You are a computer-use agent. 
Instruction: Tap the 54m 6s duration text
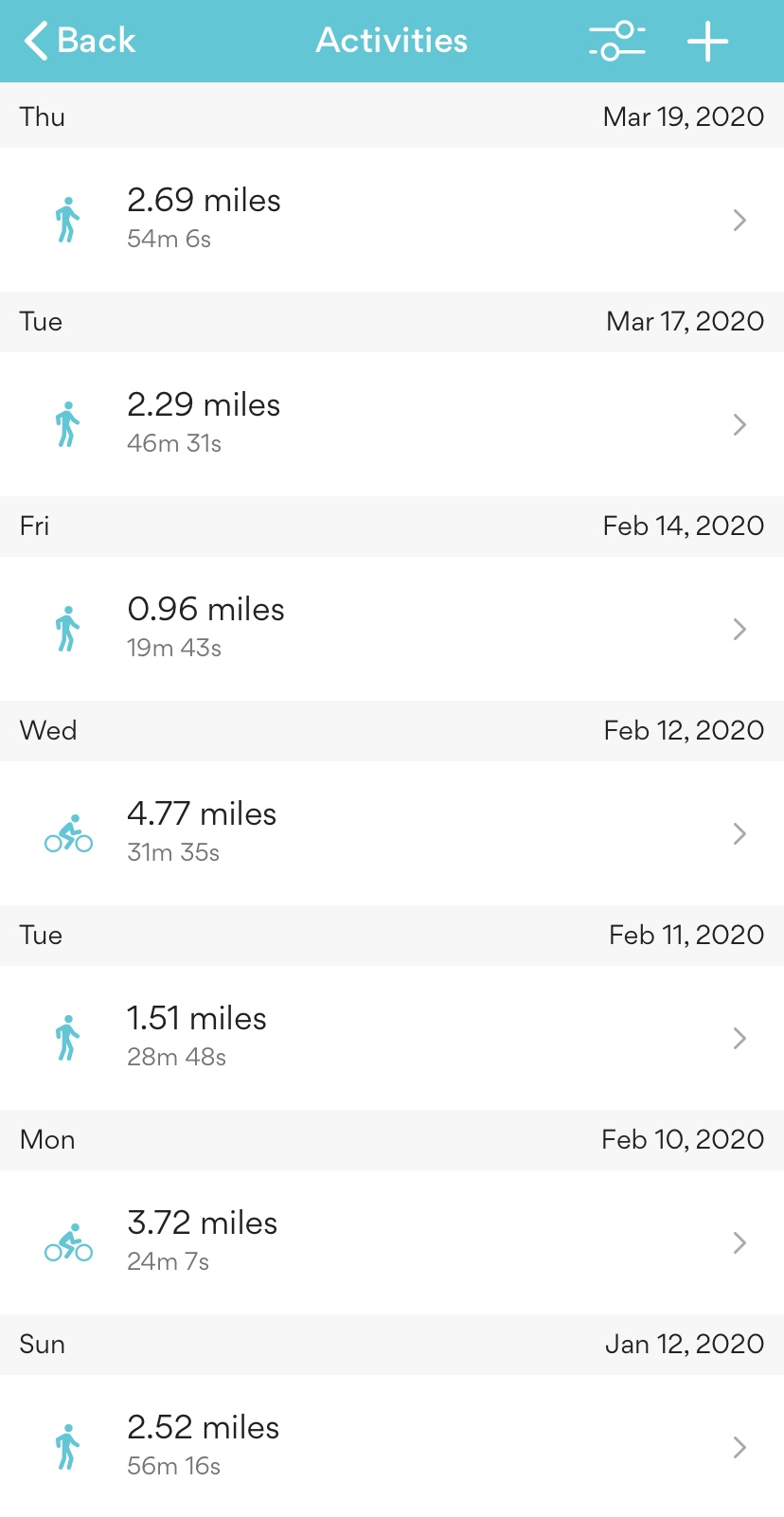(169, 240)
